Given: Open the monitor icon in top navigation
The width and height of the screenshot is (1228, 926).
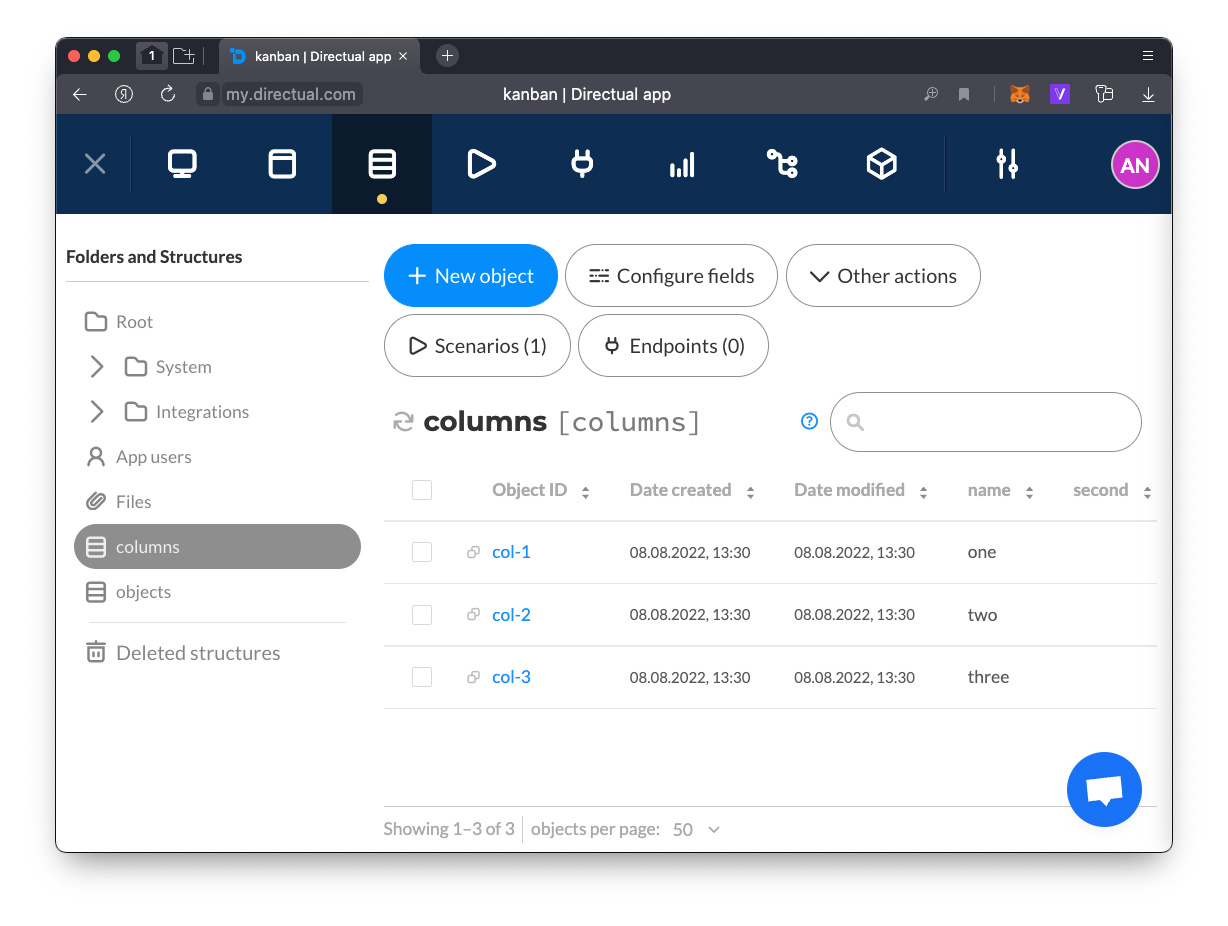Looking at the screenshot, I should tap(182, 164).
